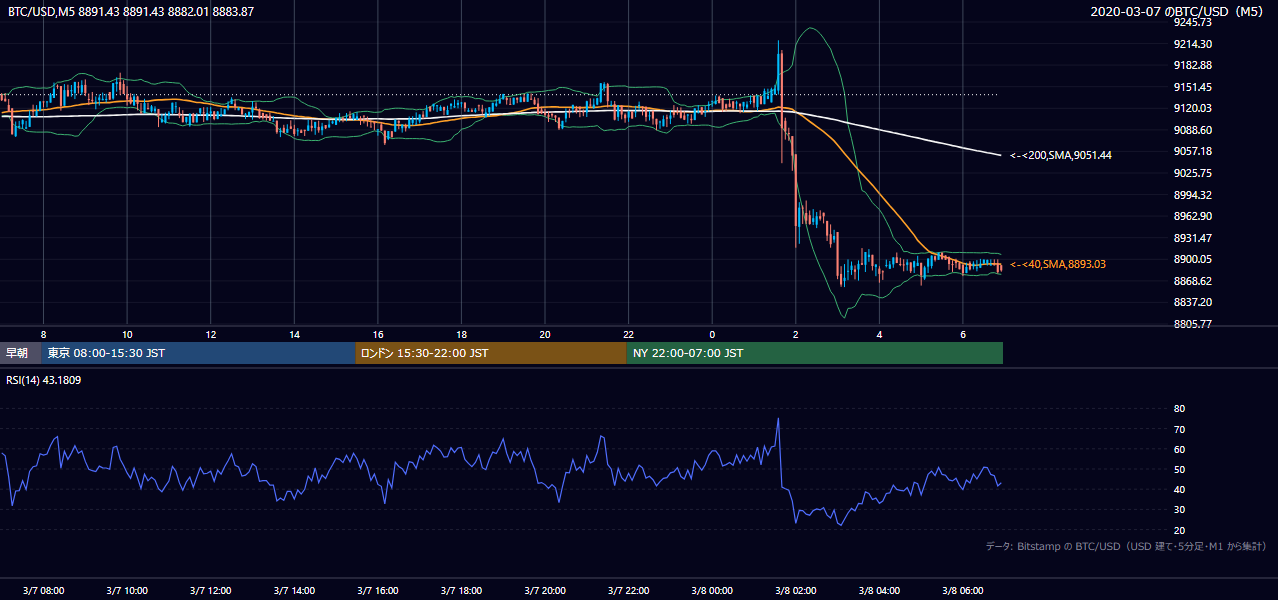Click the 3/8 02:00 bottom time label
This screenshot has height=600, width=1278.
click(796, 591)
